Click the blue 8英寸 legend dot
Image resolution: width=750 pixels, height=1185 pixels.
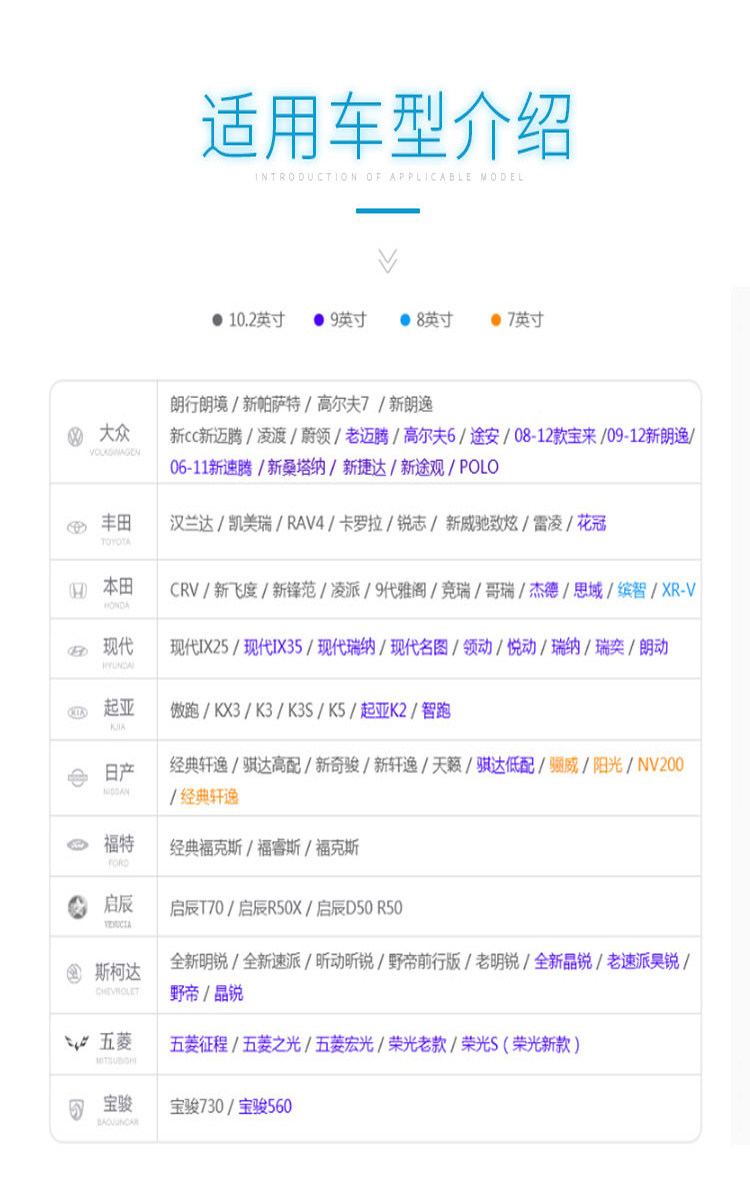405,320
